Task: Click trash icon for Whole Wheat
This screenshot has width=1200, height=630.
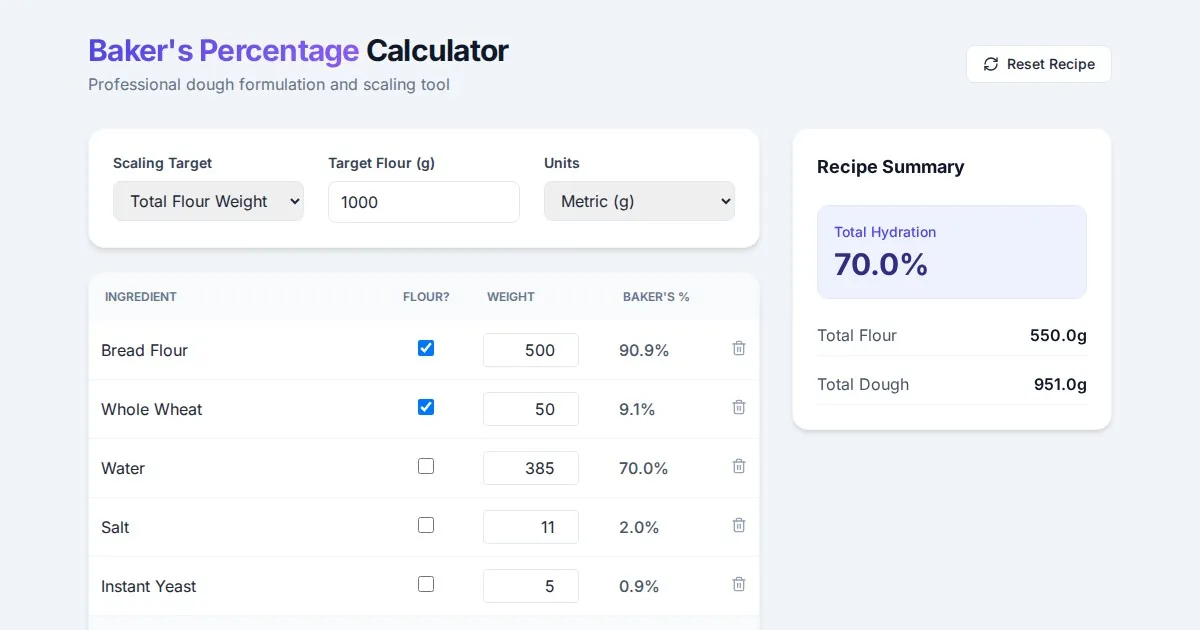Action: pos(739,408)
